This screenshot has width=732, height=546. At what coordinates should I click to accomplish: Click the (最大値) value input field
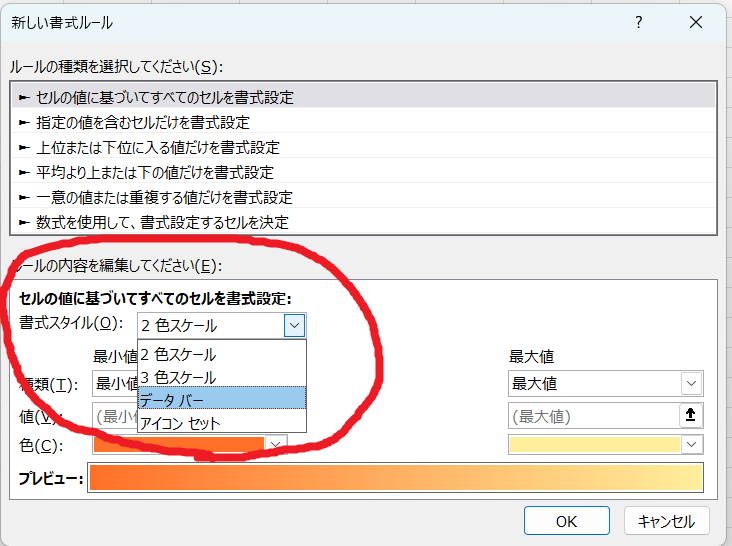coord(592,416)
